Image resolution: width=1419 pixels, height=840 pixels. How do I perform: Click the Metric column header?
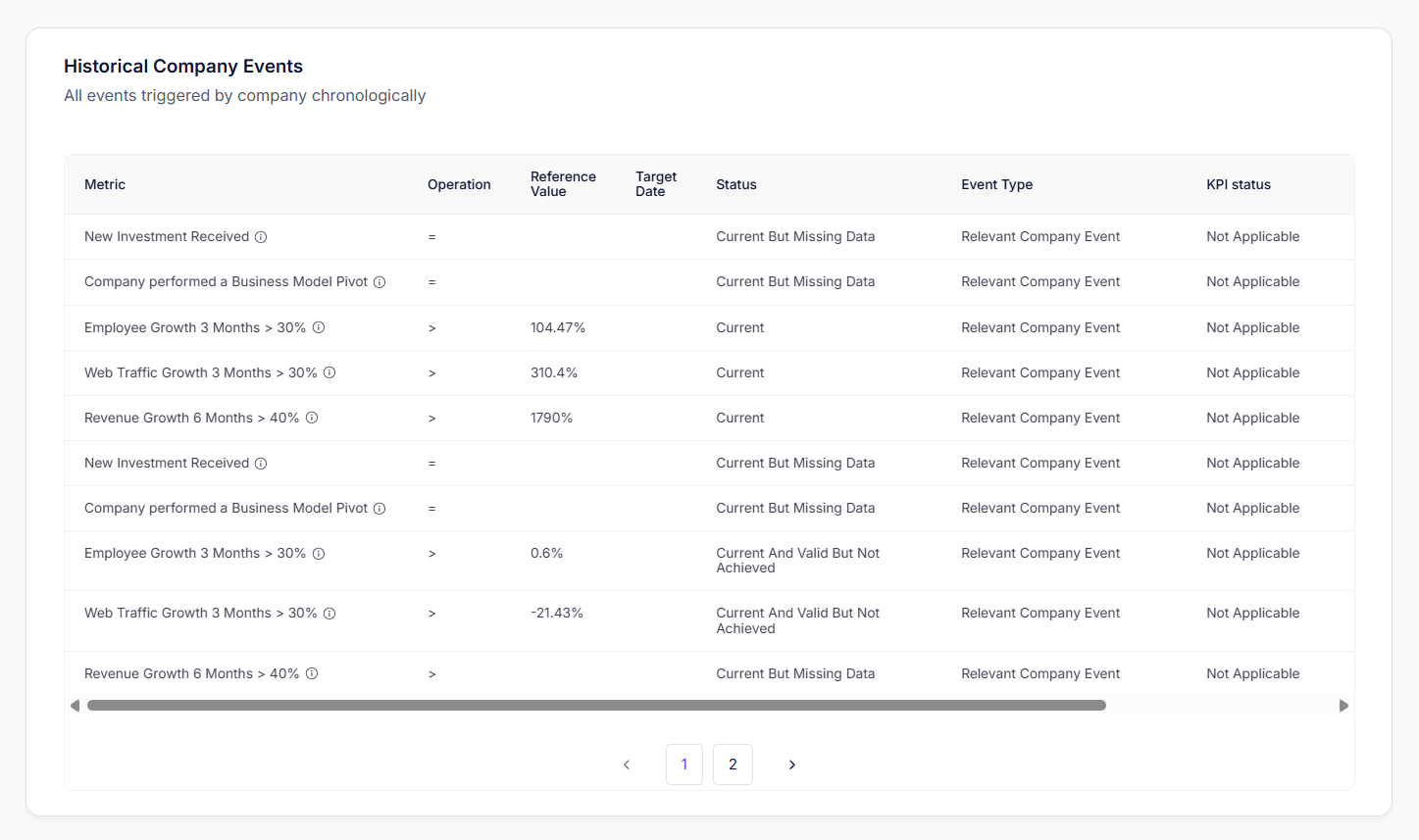point(105,184)
